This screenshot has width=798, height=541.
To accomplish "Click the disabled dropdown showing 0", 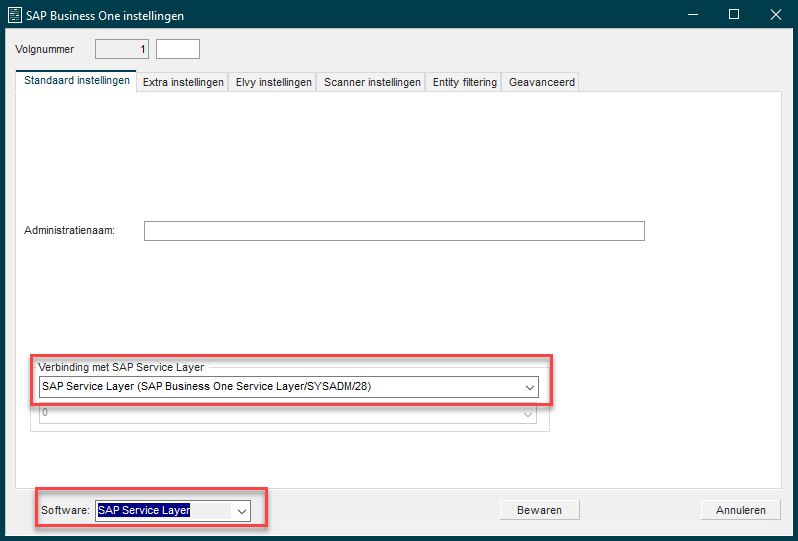I will [x=288, y=413].
